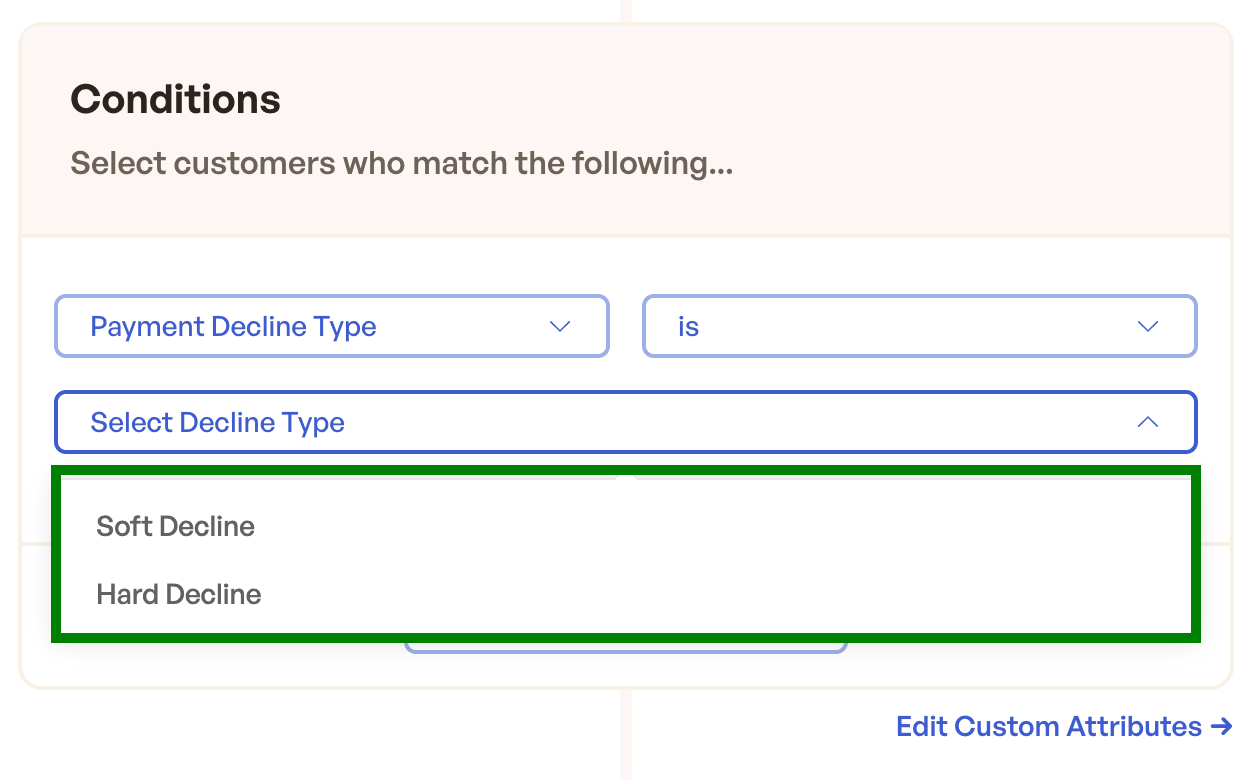The image size is (1258, 780).
Task: Open the Payment Decline Type attribute selector
Action: pos(332,326)
